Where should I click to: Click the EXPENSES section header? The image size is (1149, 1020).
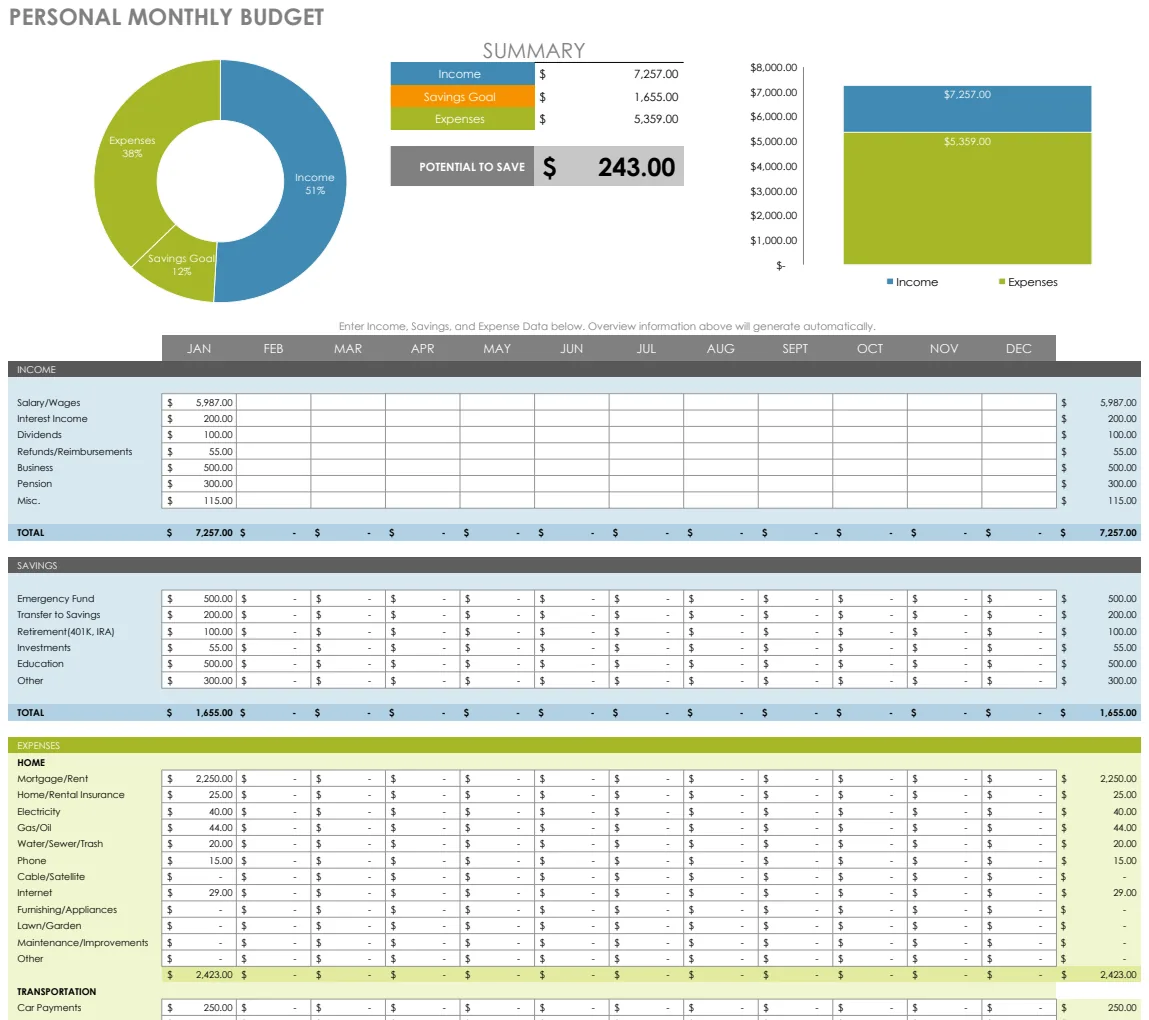point(574,745)
